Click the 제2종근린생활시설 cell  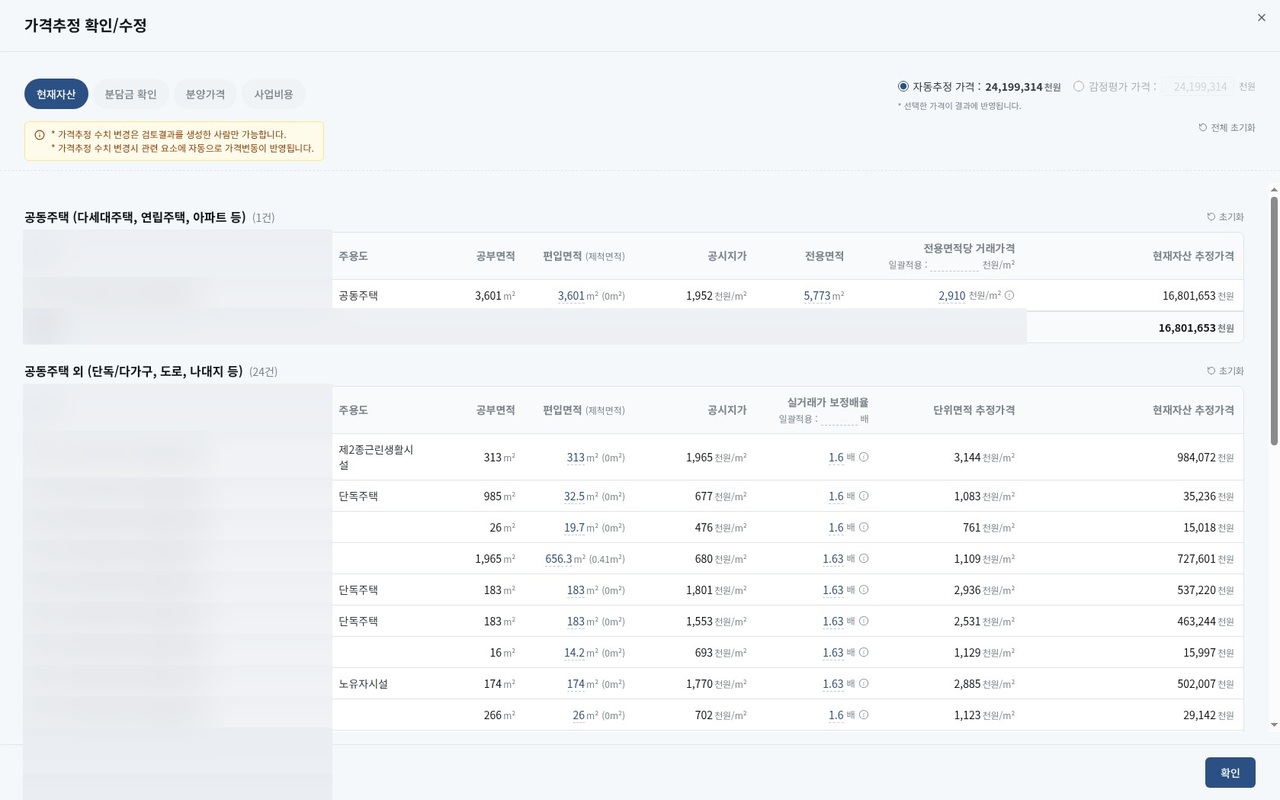pos(376,458)
